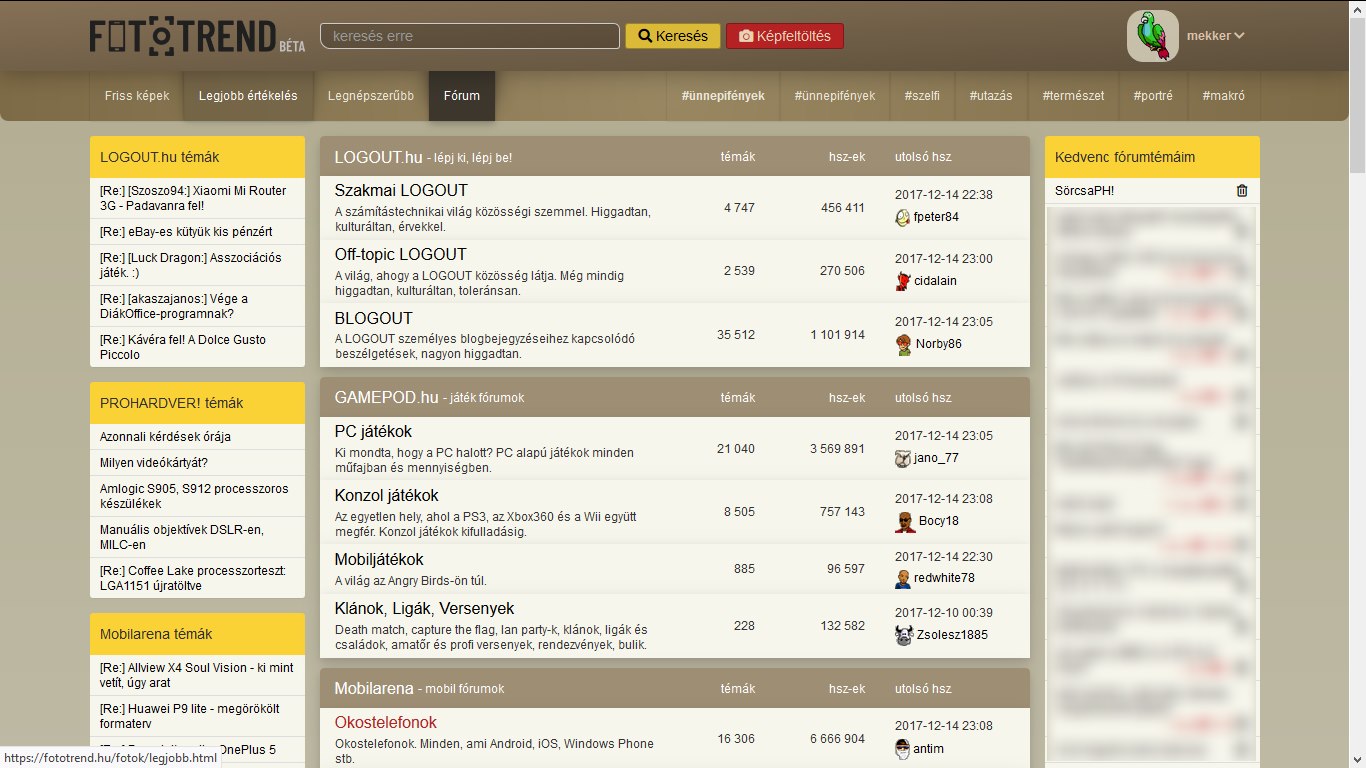The image size is (1366, 768).
Task: Select the Fórum tab
Action: (462, 96)
